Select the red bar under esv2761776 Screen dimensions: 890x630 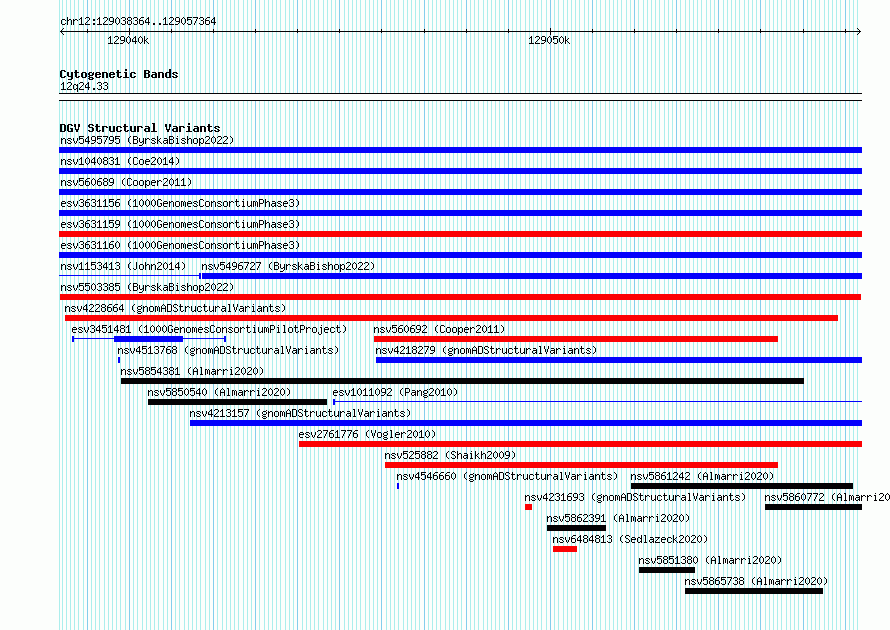pos(580,444)
